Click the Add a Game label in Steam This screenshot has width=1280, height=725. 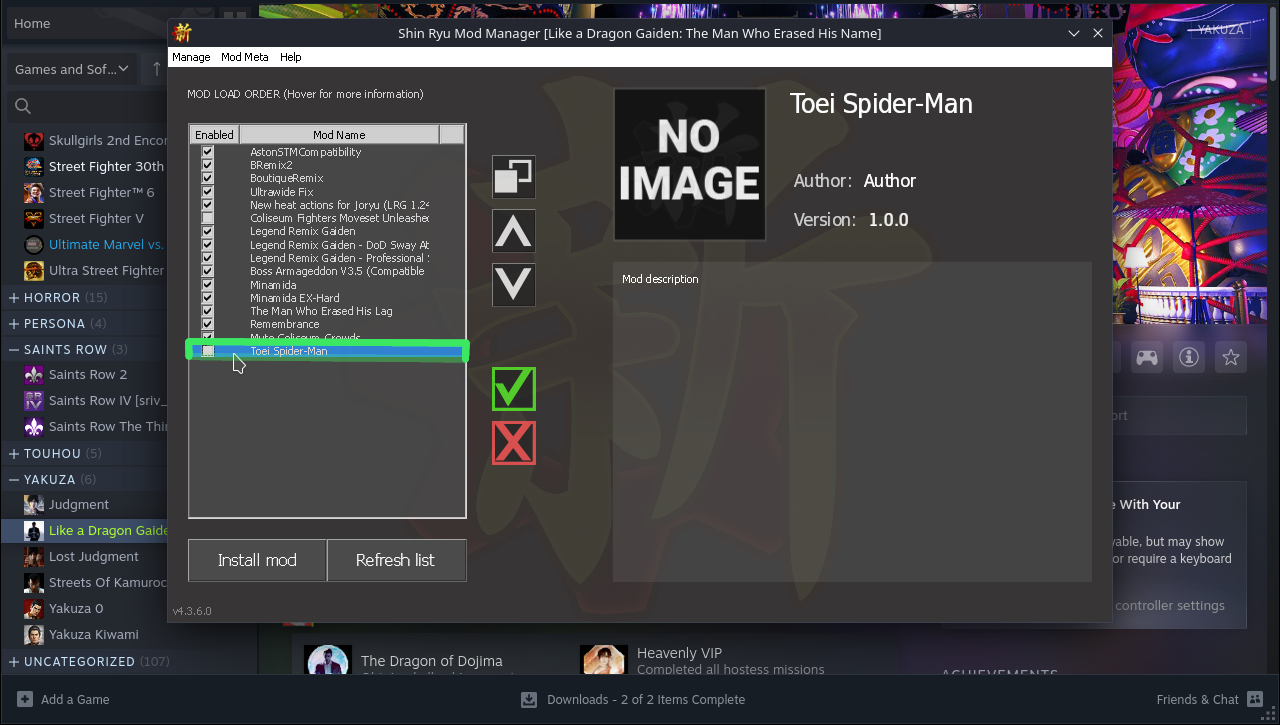coord(75,700)
